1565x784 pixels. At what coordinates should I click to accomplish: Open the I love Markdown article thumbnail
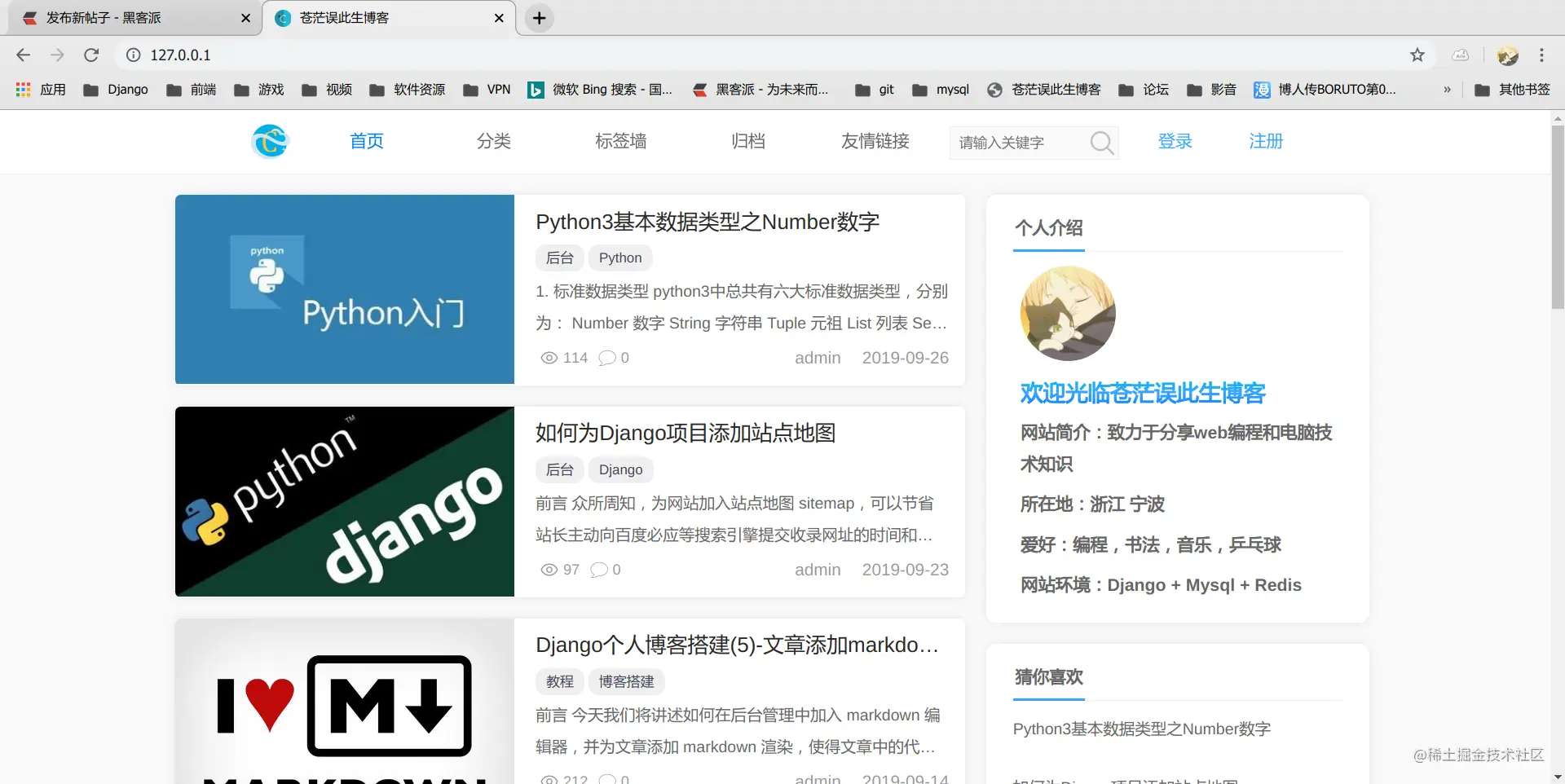pos(345,701)
